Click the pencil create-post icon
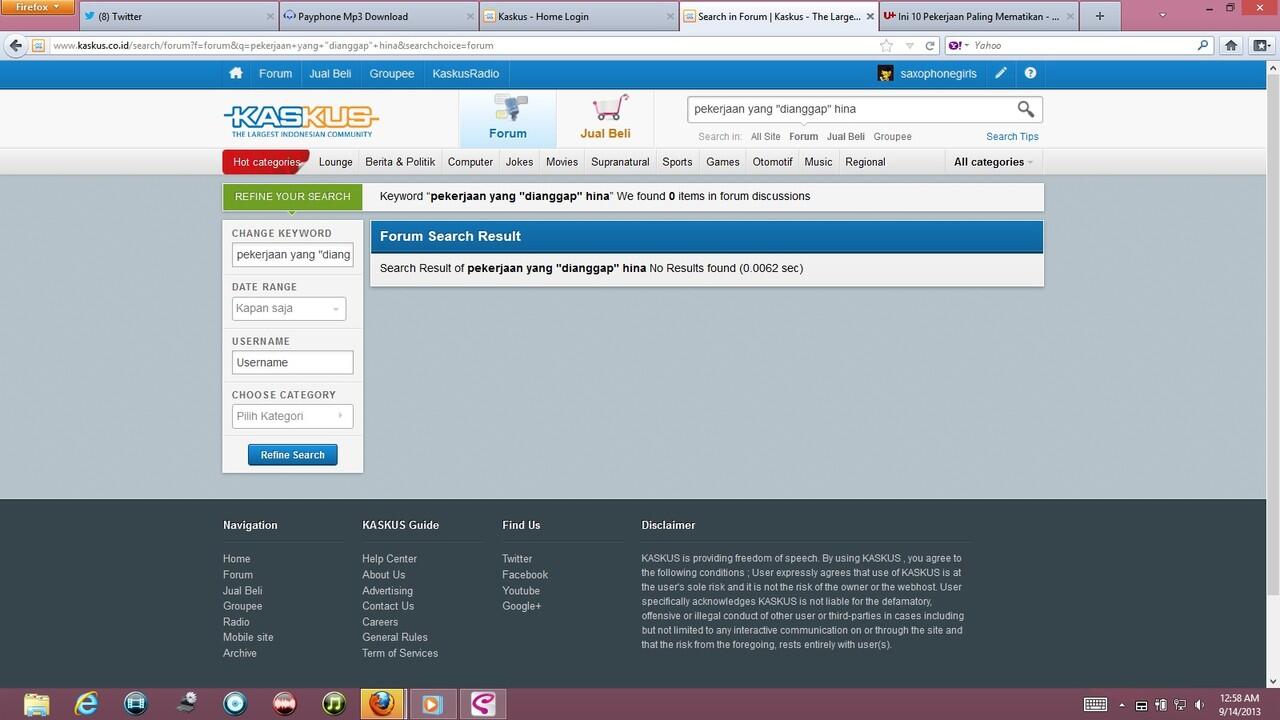 tap(1001, 73)
